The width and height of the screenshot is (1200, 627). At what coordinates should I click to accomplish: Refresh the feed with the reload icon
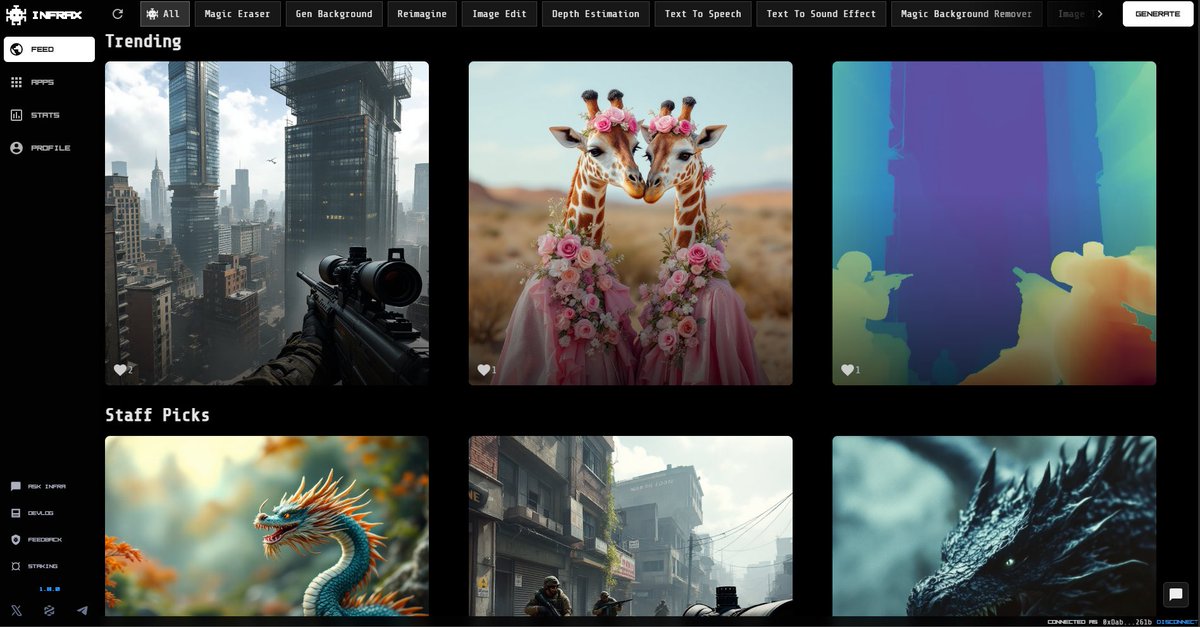(x=118, y=14)
